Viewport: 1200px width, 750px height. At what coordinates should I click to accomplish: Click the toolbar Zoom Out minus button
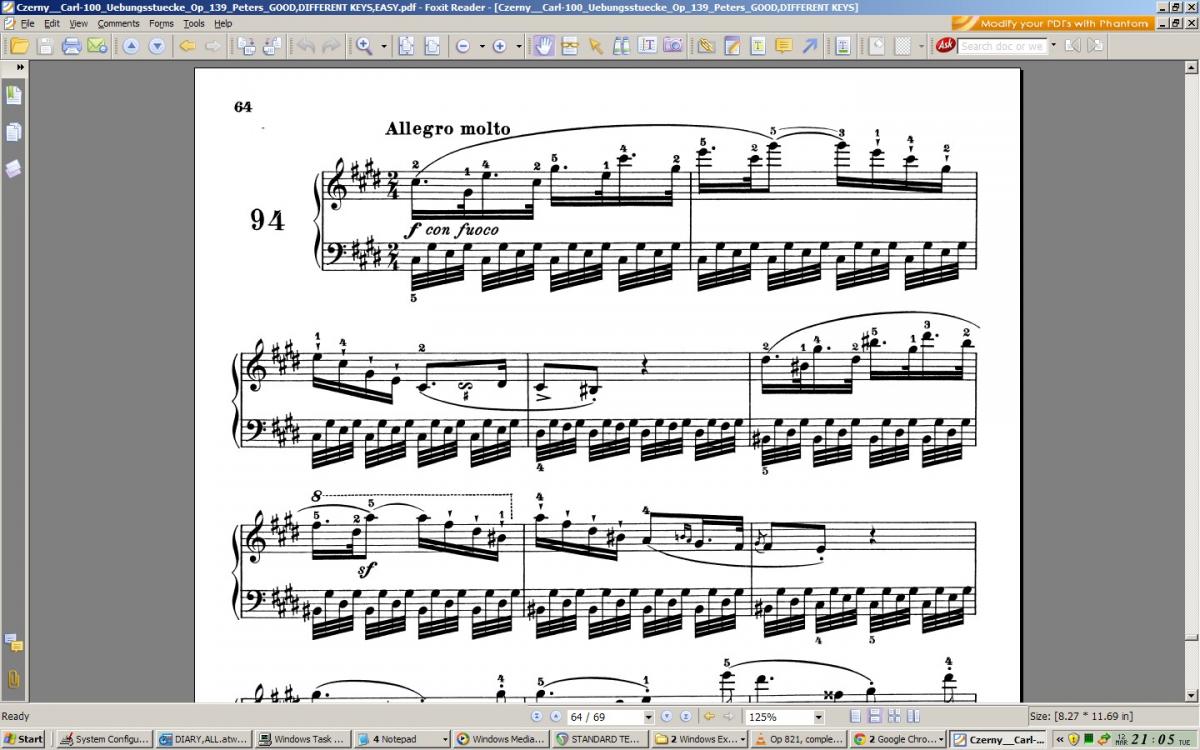[x=463, y=46]
